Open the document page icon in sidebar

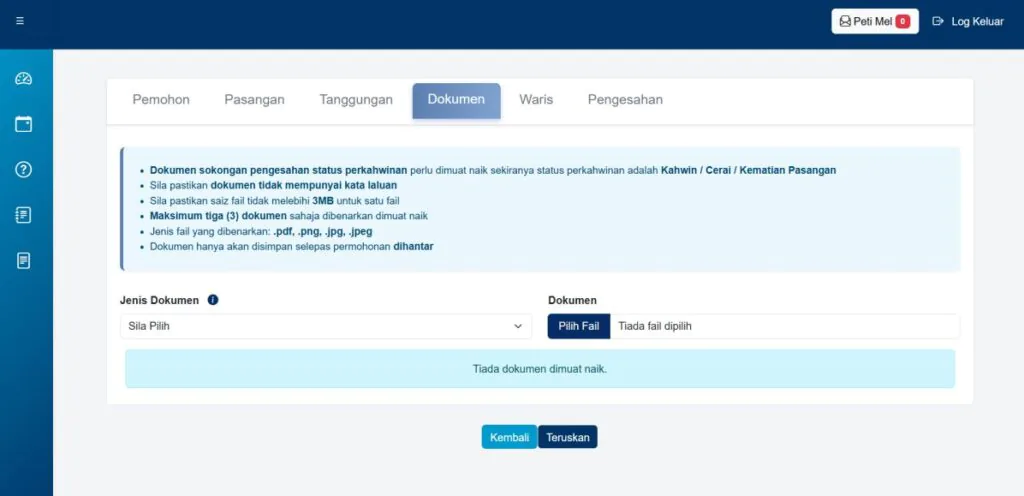tap(24, 261)
